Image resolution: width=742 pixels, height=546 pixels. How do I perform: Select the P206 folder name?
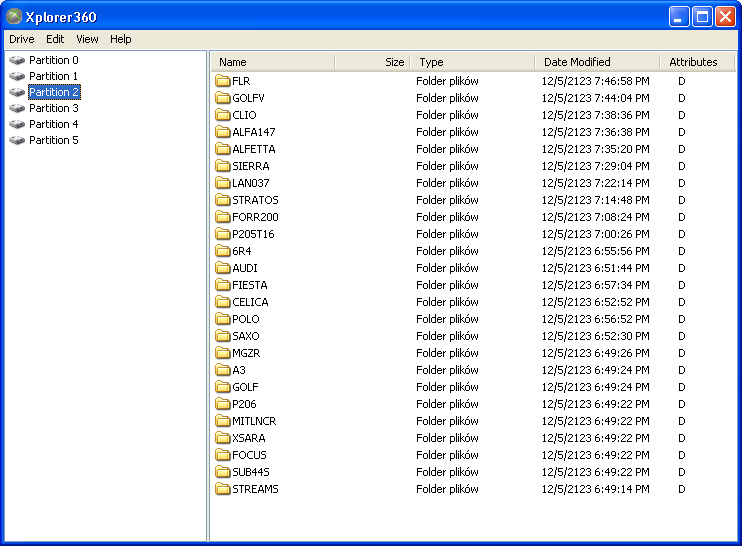(244, 405)
